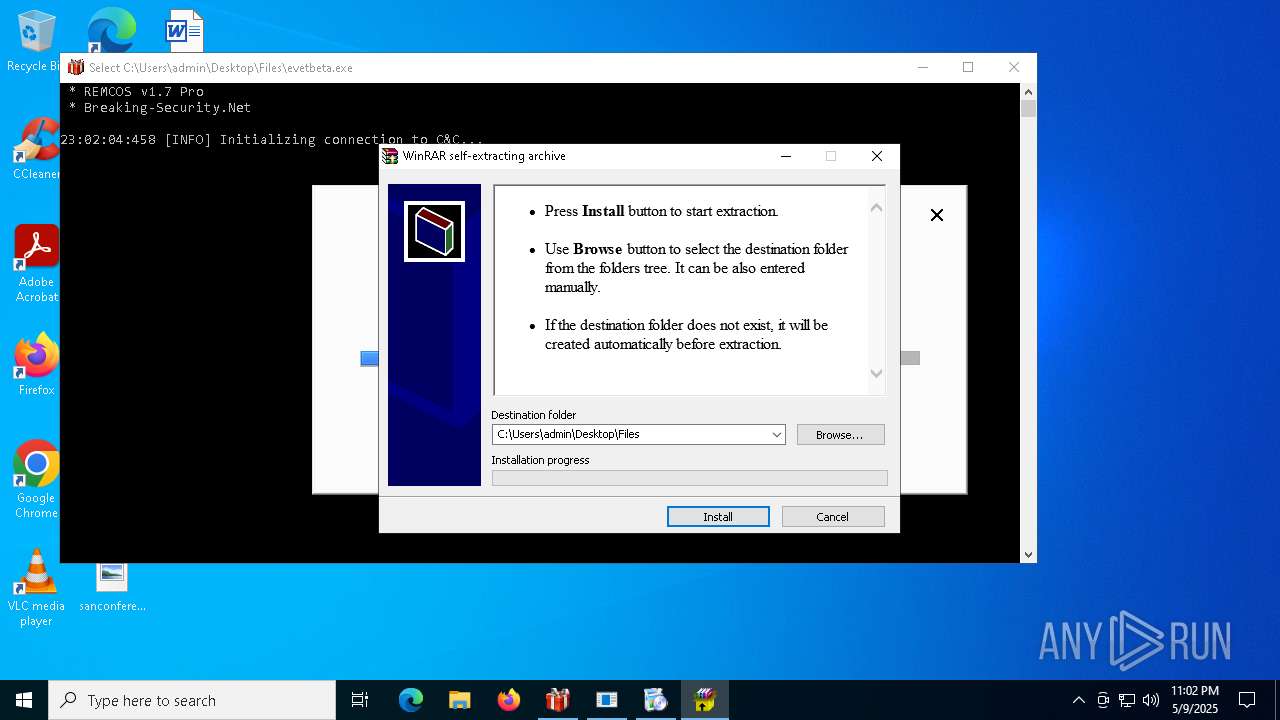Open Google Chrome desktop shortcut
Image resolution: width=1280 pixels, height=720 pixels.
36,479
